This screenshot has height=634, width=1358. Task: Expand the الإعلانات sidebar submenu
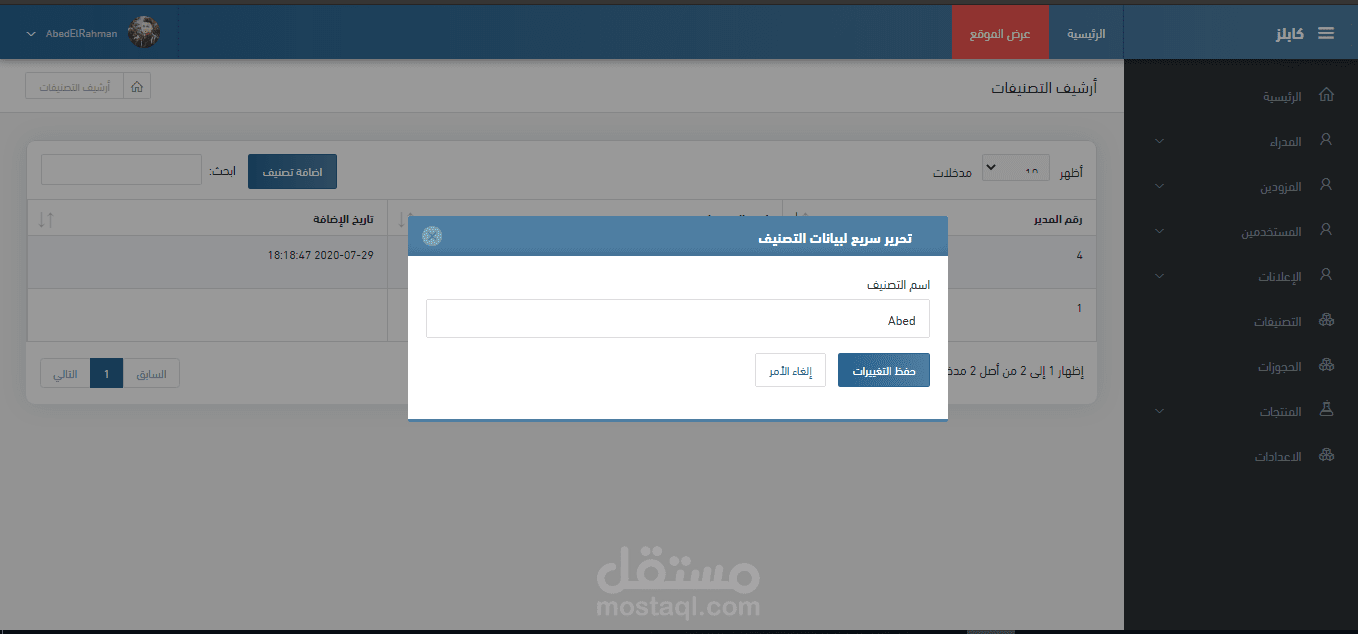coord(1159,276)
